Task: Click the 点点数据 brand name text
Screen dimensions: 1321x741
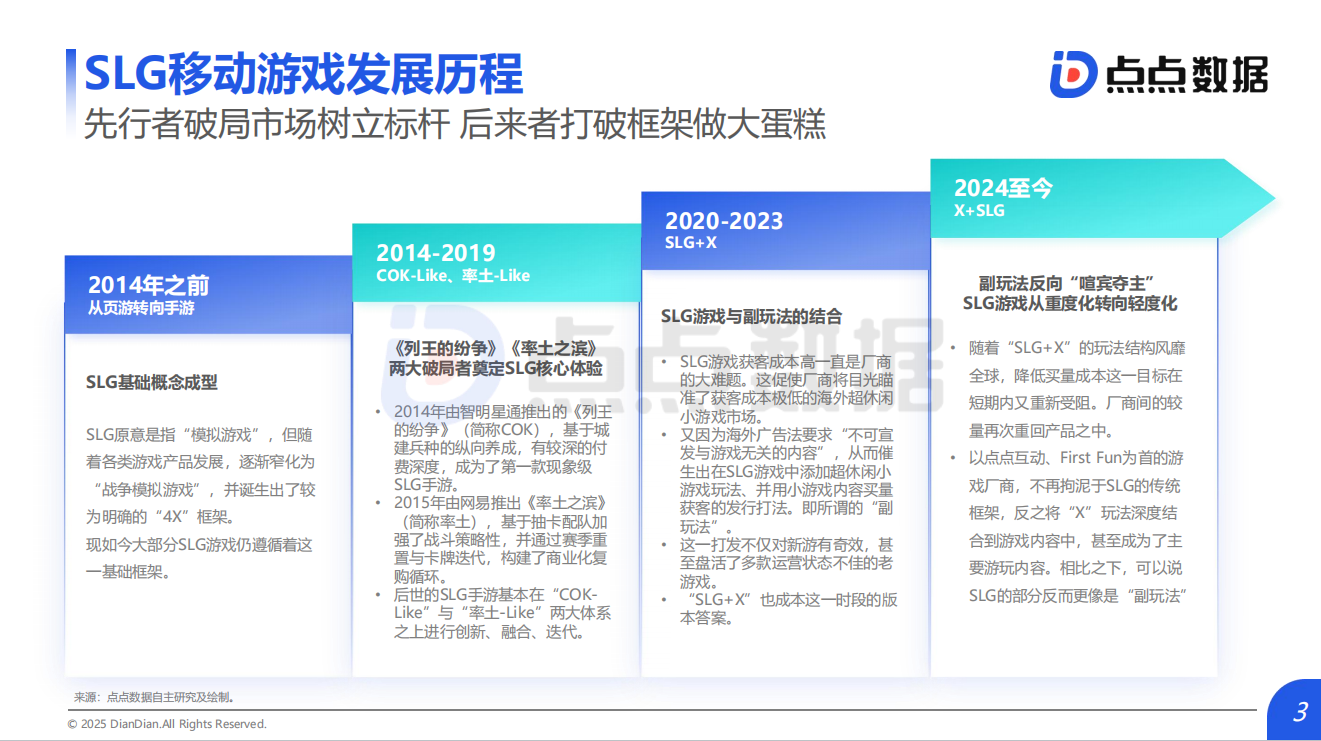Action: click(x=1186, y=74)
